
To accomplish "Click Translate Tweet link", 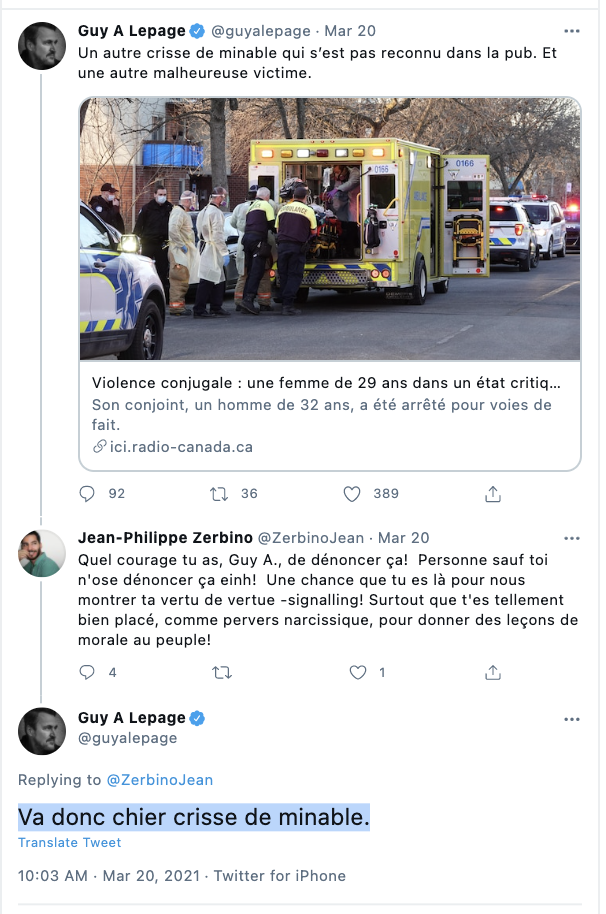I will (x=69, y=842).
